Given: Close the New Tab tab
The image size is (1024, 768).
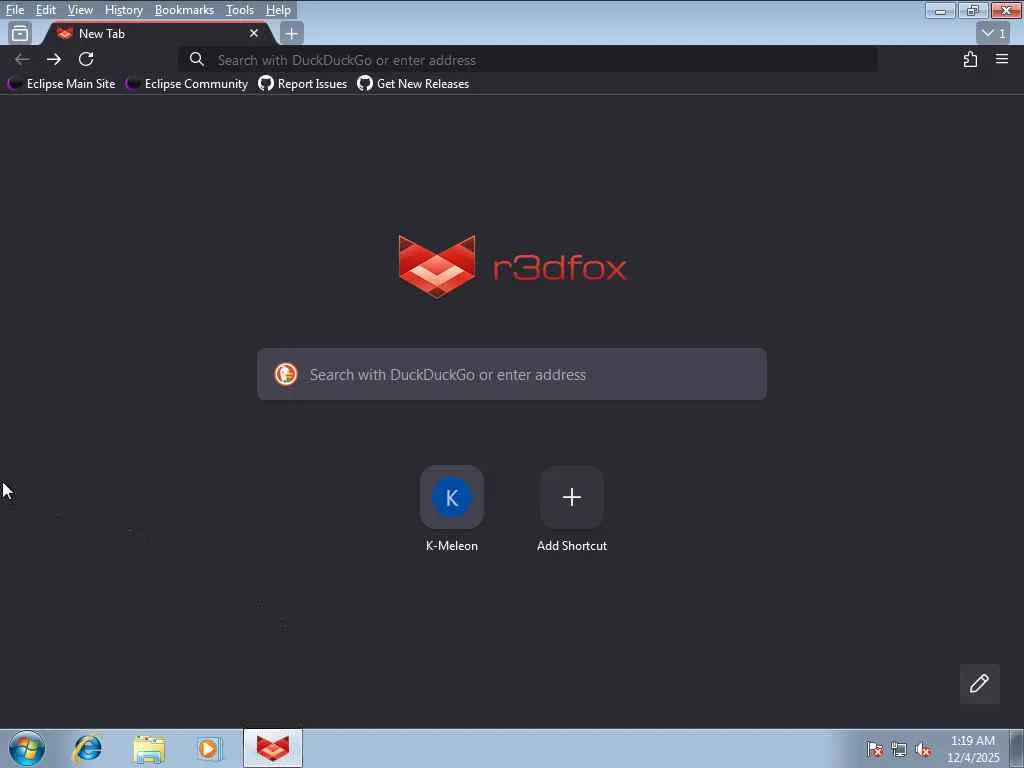Looking at the screenshot, I should click(253, 33).
